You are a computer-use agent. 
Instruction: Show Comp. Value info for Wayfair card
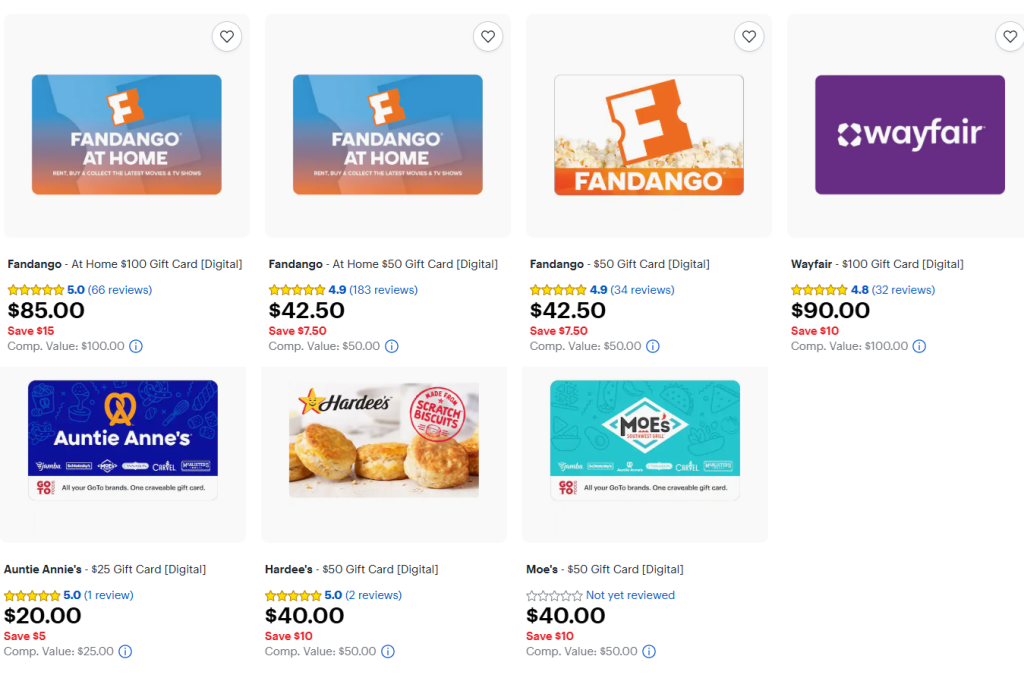click(919, 346)
